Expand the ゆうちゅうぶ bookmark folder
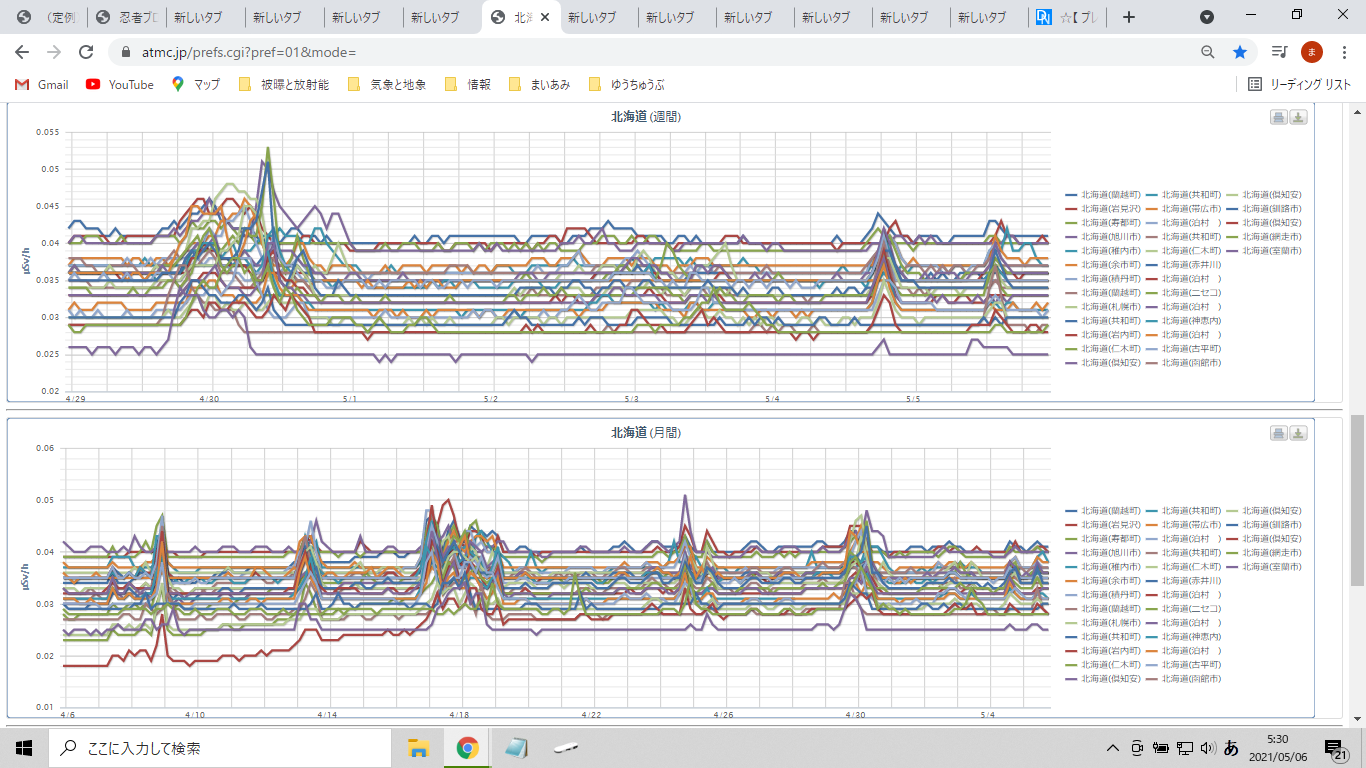Screen dimensions: 1366x768 [626, 85]
